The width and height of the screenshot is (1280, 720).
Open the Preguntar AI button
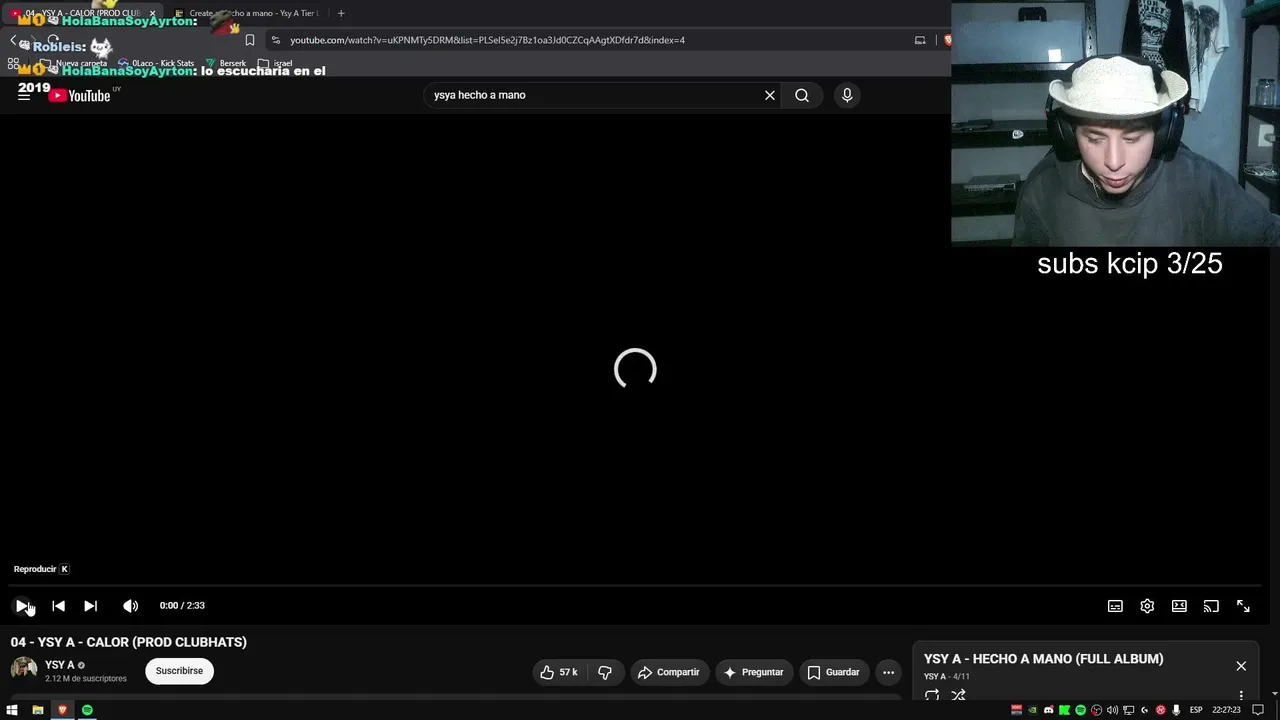tap(753, 672)
